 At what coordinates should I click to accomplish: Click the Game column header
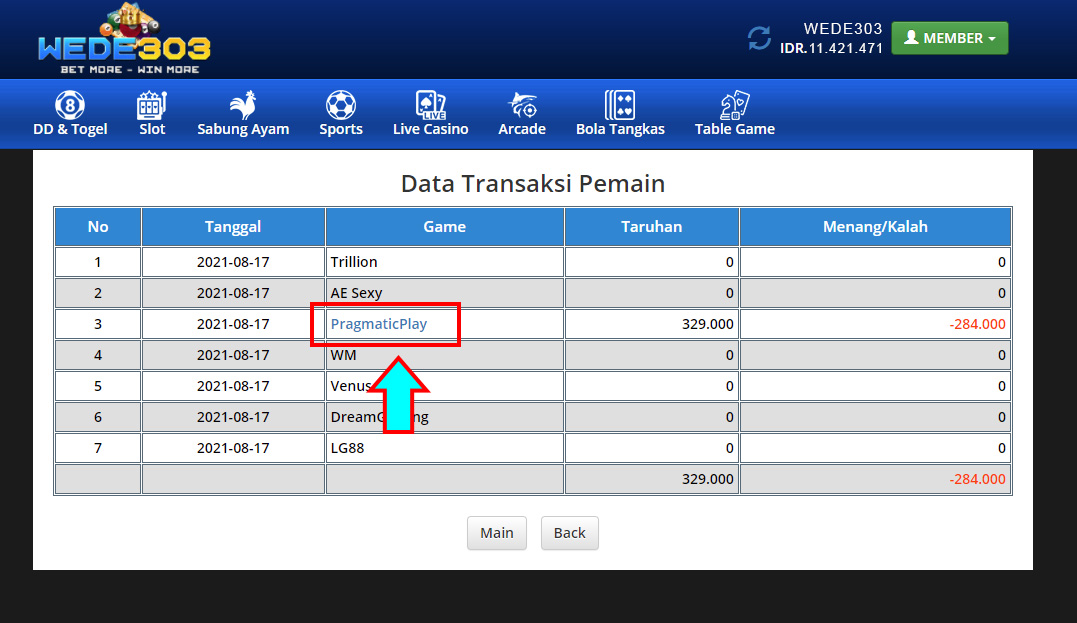[444, 226]
